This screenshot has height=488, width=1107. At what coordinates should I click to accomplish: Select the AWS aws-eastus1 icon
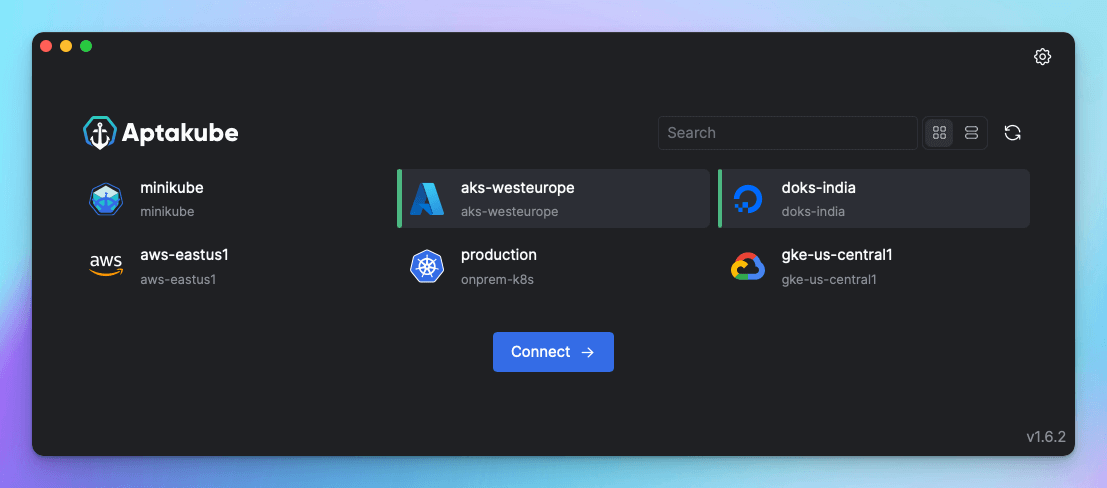coord(106,266)
